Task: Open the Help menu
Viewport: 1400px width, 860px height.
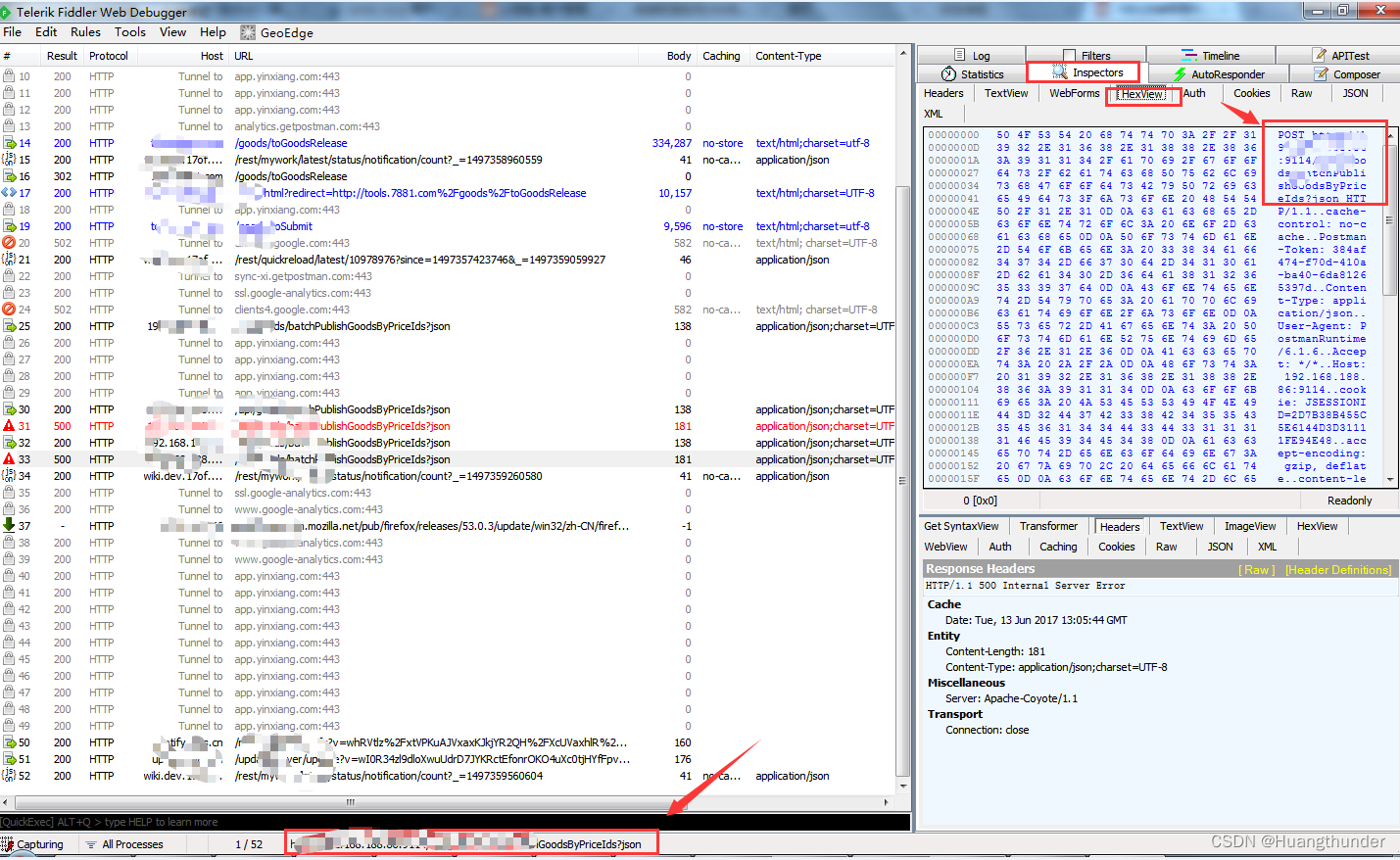Action: click(x=213, y=32)
